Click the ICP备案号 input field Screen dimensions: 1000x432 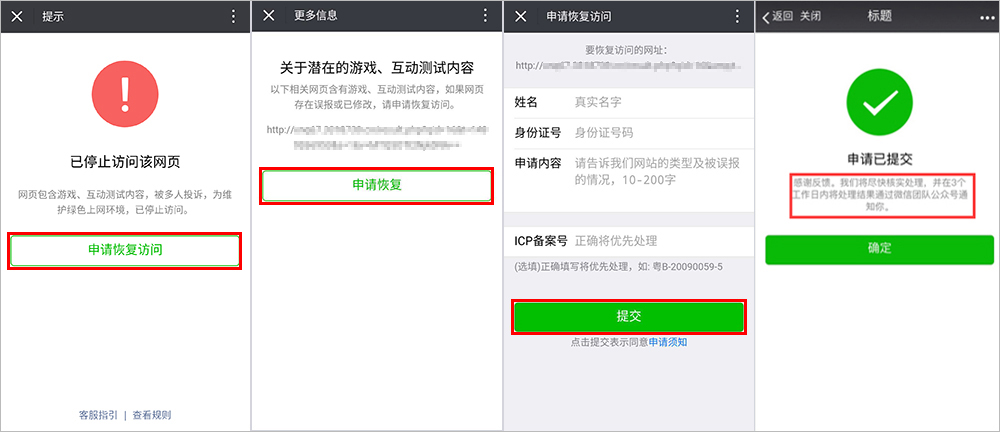pos(660,241)
